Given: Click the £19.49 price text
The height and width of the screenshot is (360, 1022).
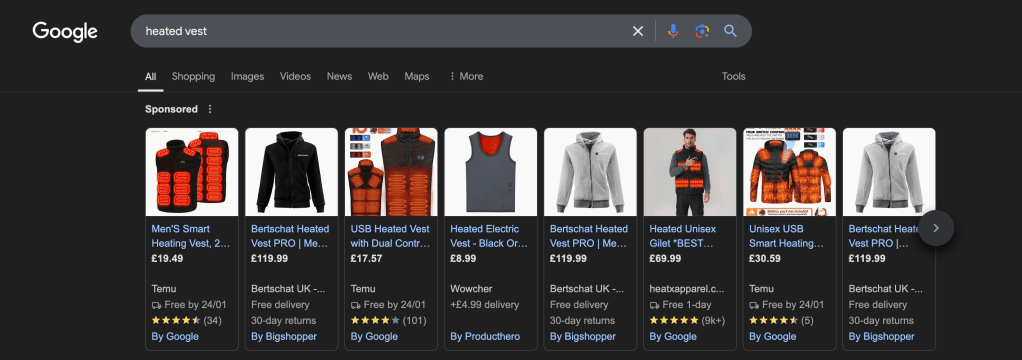Looking at the screenshot, I should (167, 258).
